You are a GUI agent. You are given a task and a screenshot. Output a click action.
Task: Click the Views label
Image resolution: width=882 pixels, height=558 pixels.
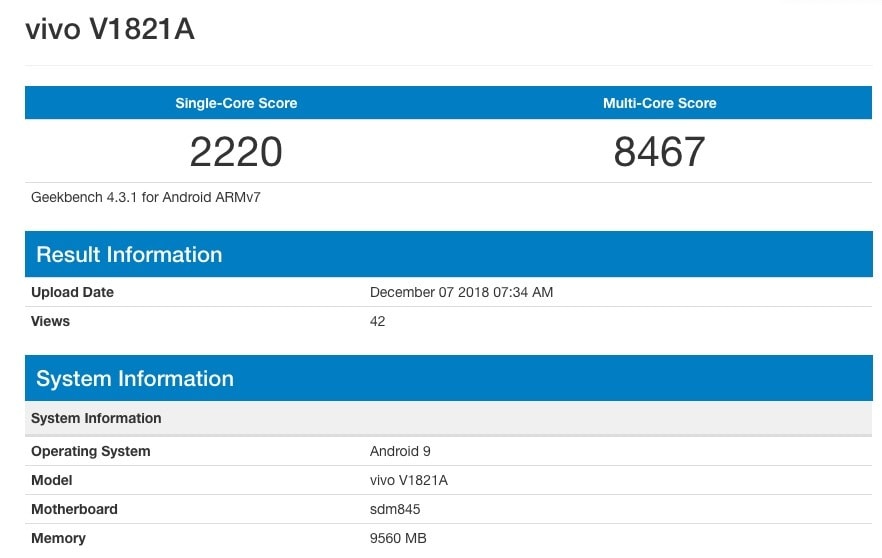51,321
